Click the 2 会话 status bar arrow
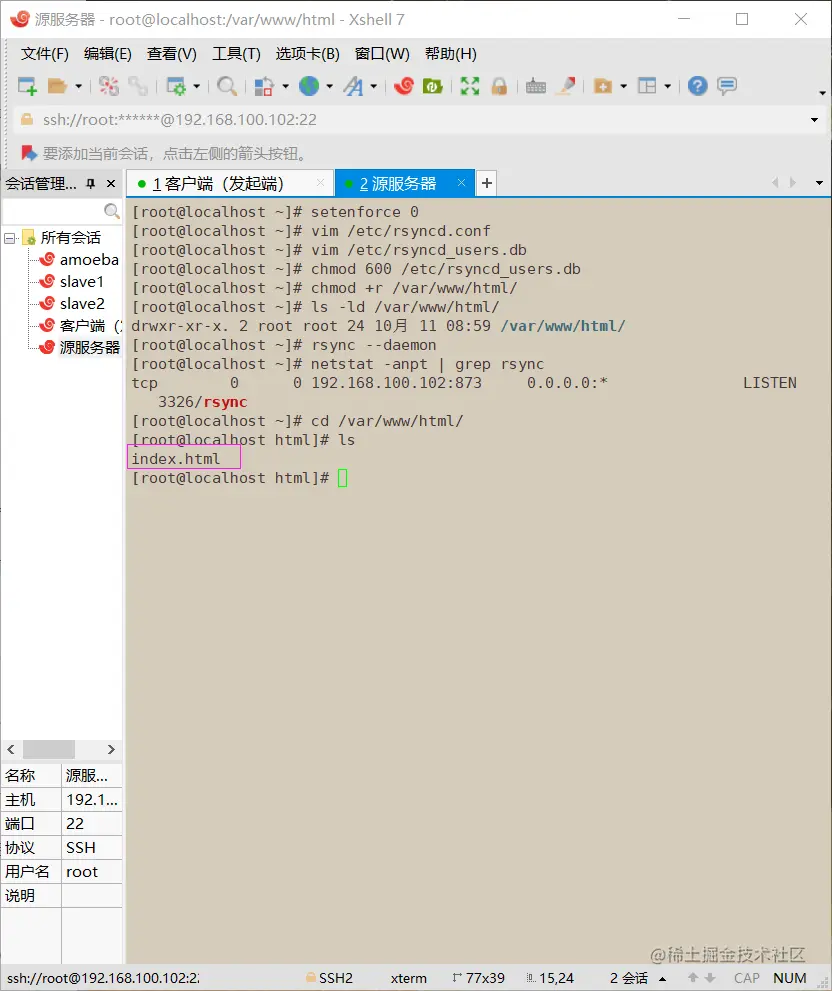The width and height of the screenshot is (832, 991). click(x=663, y=978)
